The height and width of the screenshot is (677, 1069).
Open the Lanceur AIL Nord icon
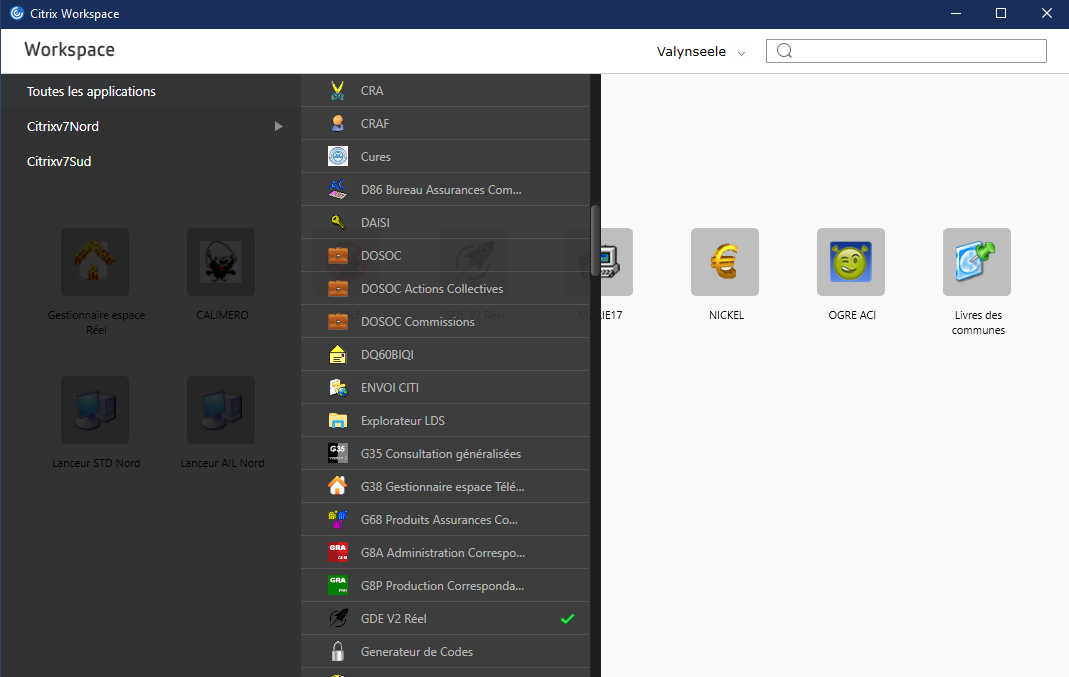tap(221, 410)
